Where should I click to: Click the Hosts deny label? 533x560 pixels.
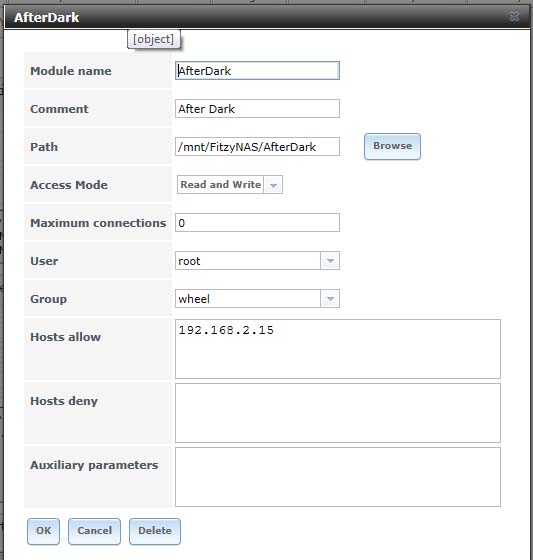pos(64,401)
